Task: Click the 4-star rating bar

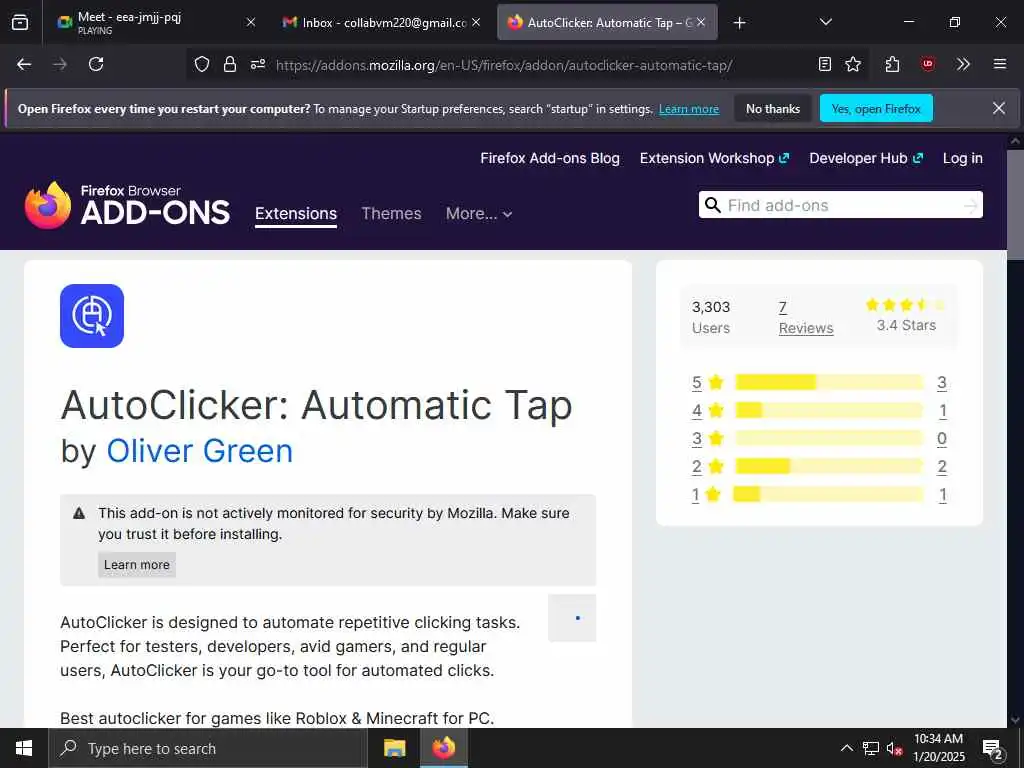Action: [829, 411]
